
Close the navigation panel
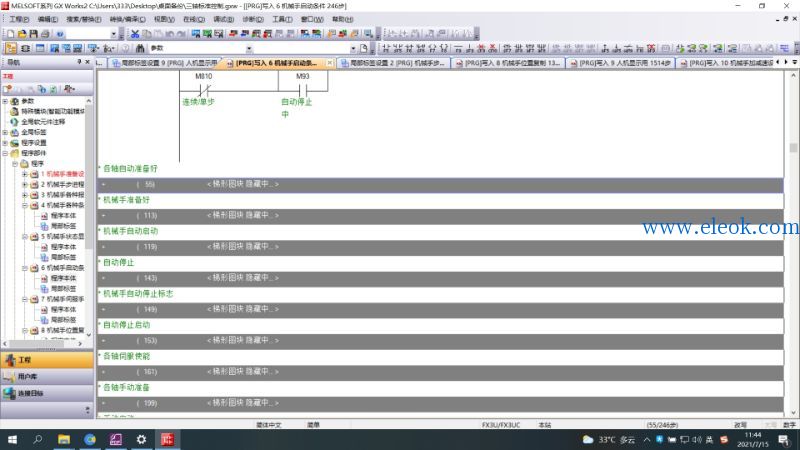coord(87,62)
